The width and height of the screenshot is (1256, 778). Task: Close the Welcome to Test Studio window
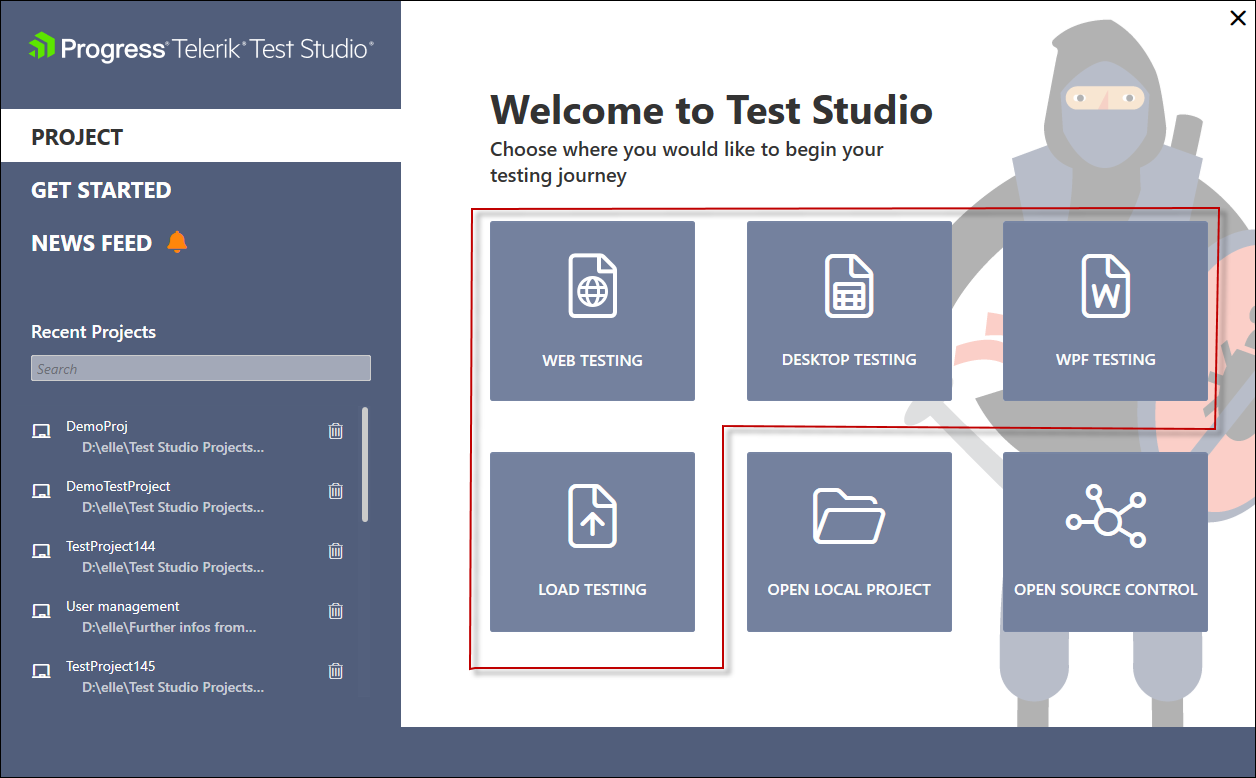coord(1238,18)
